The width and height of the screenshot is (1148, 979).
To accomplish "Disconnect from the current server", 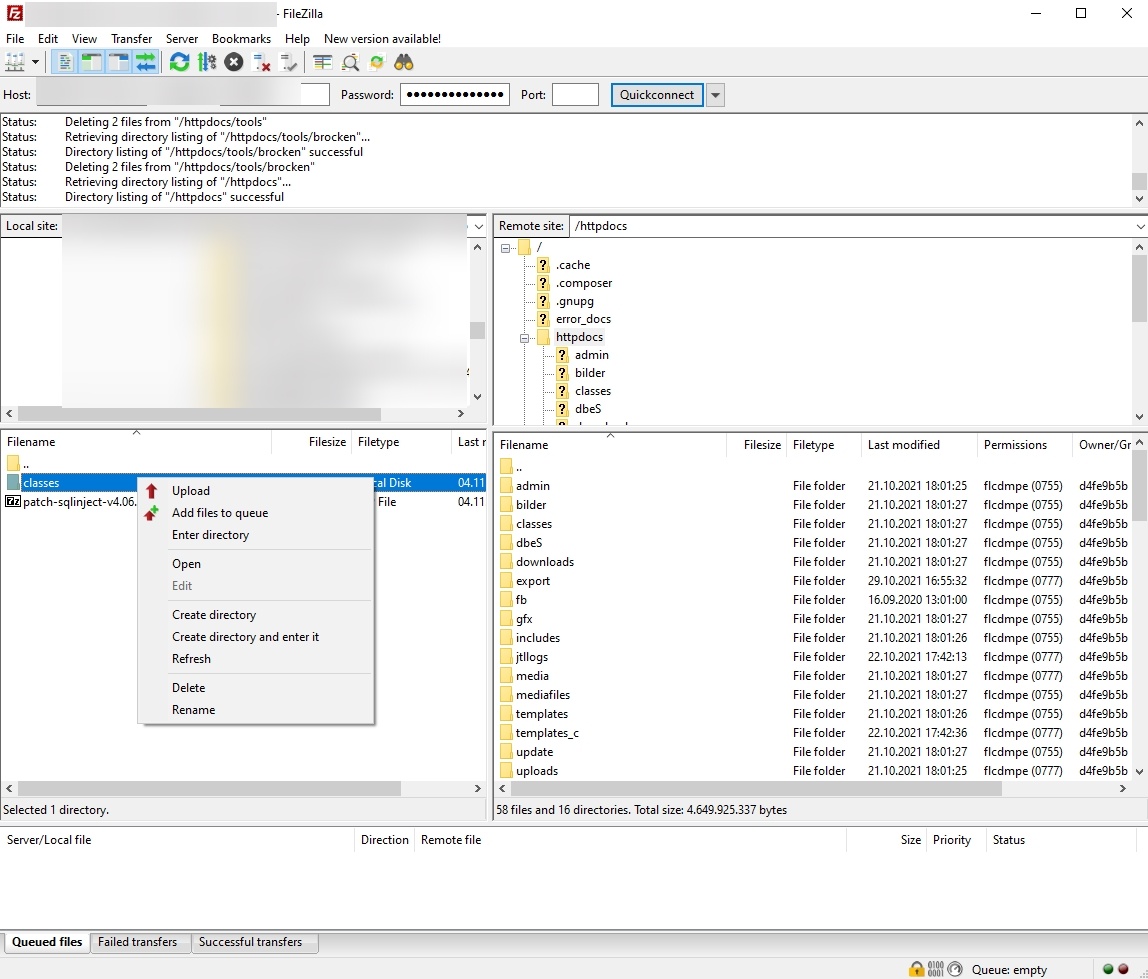I will pyautogui.click(x=262, y=62).
